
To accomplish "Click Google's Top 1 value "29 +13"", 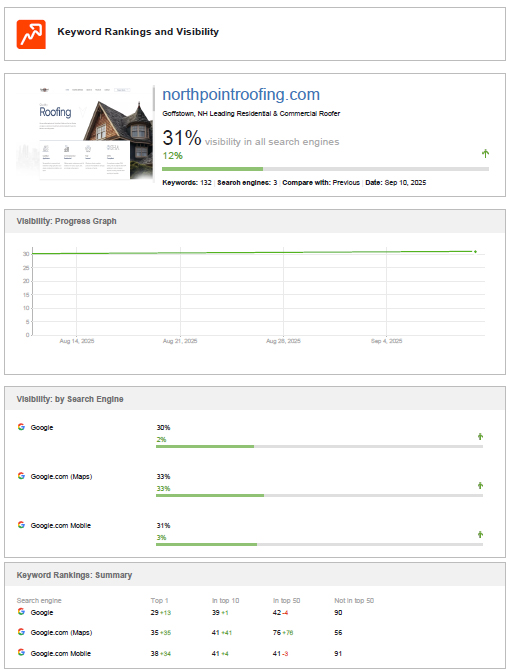I will tap(160, 612).
